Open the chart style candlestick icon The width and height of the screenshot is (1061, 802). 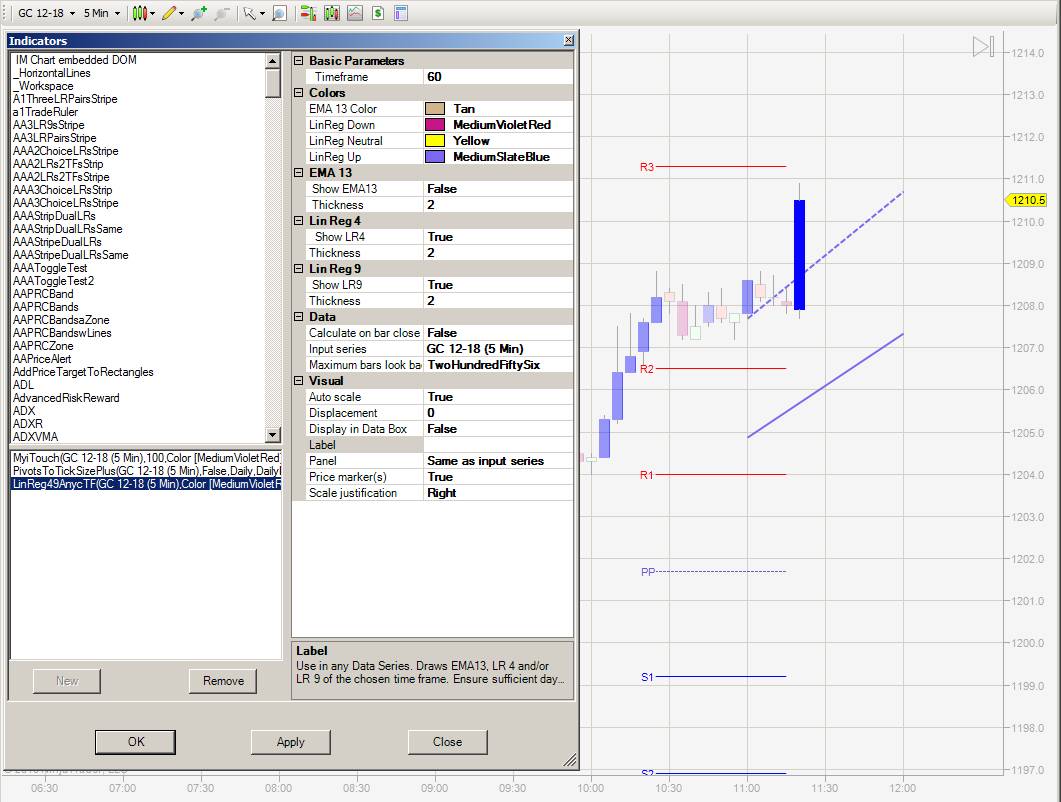tap(139, 13)
